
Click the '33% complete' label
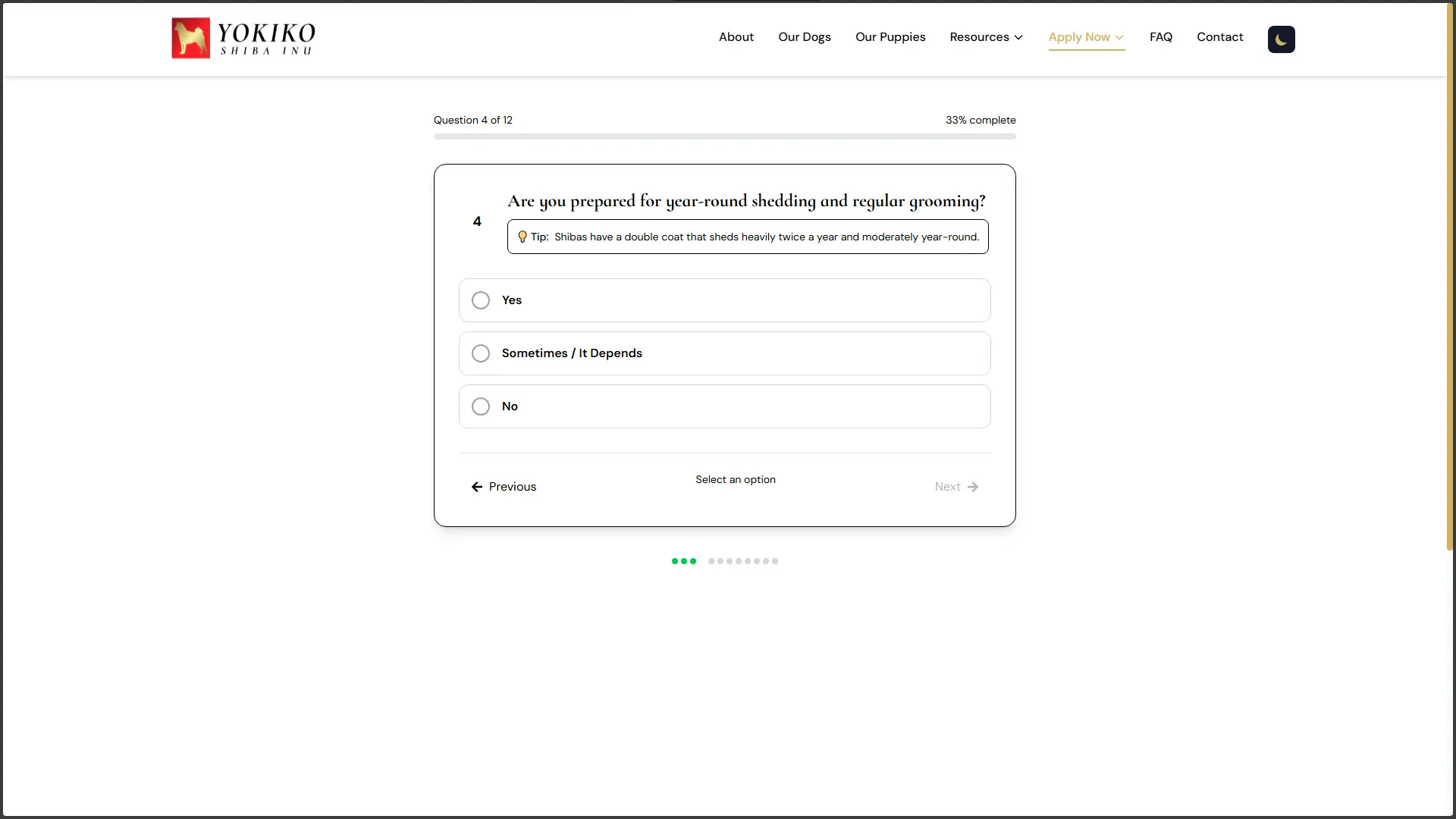click(x=981, y=120)
